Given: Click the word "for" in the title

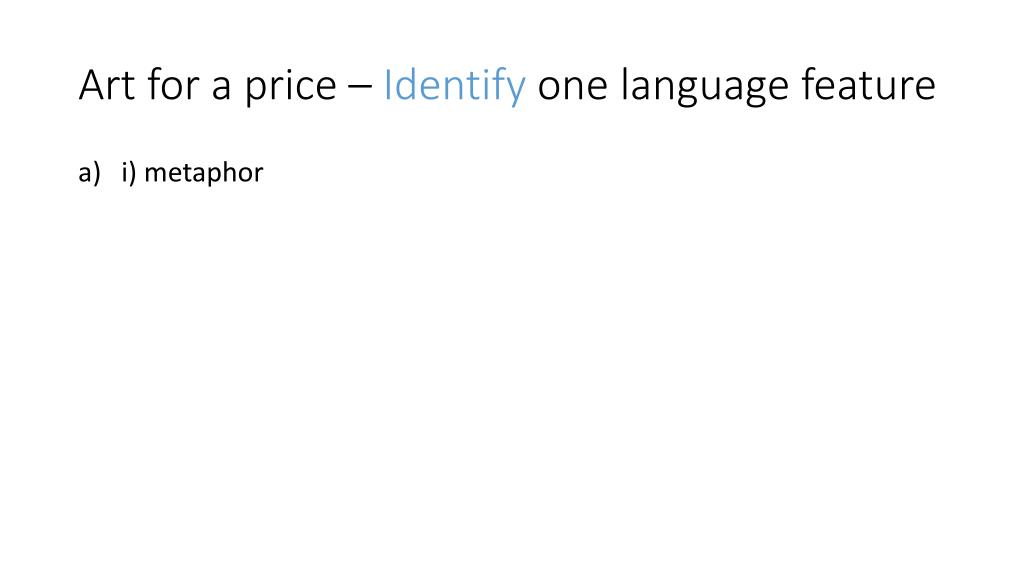Looking at the screenshot, I should pyautogui.click(x=173, y=85).
